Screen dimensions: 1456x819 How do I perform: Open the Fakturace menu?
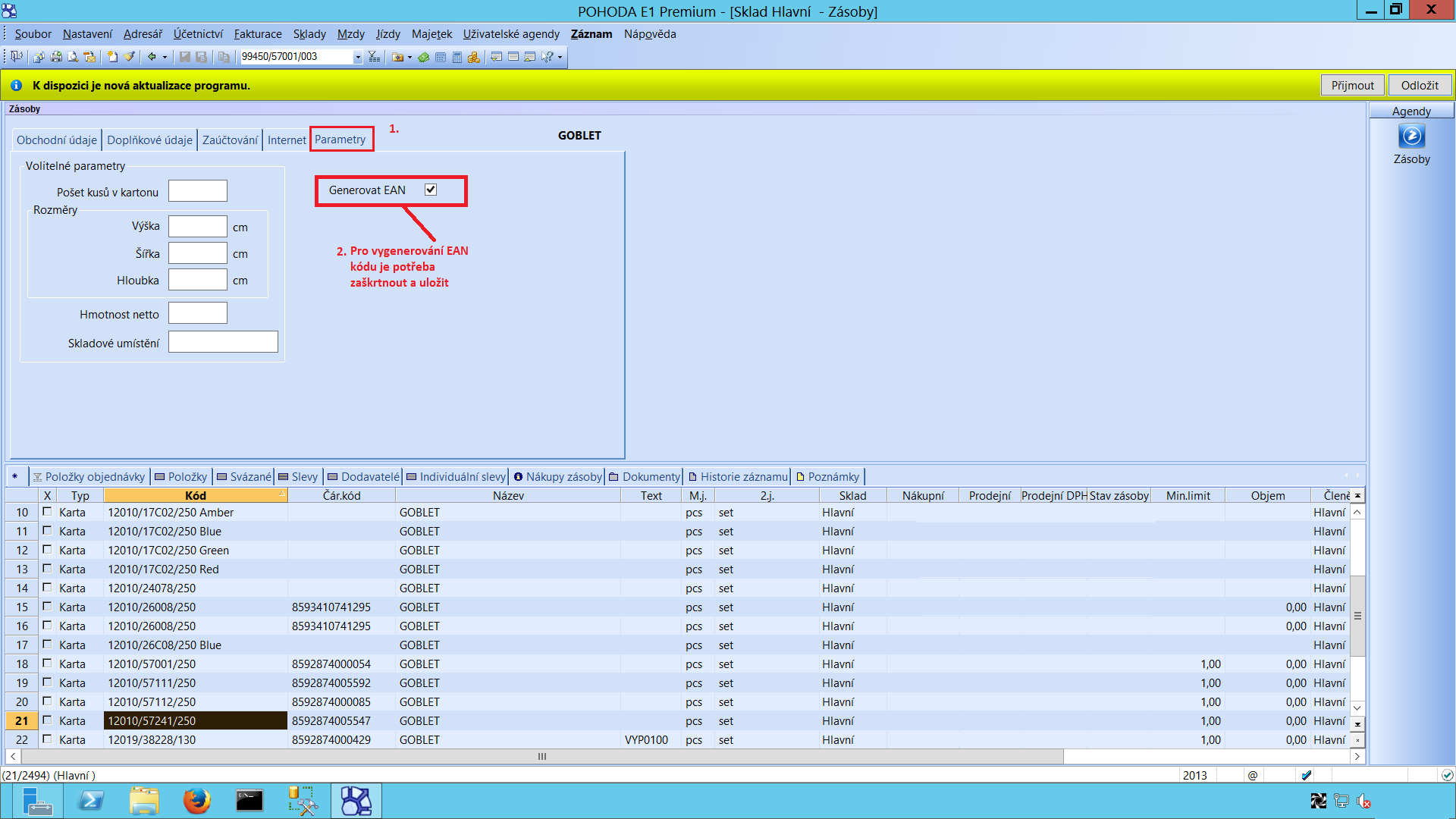258,34
